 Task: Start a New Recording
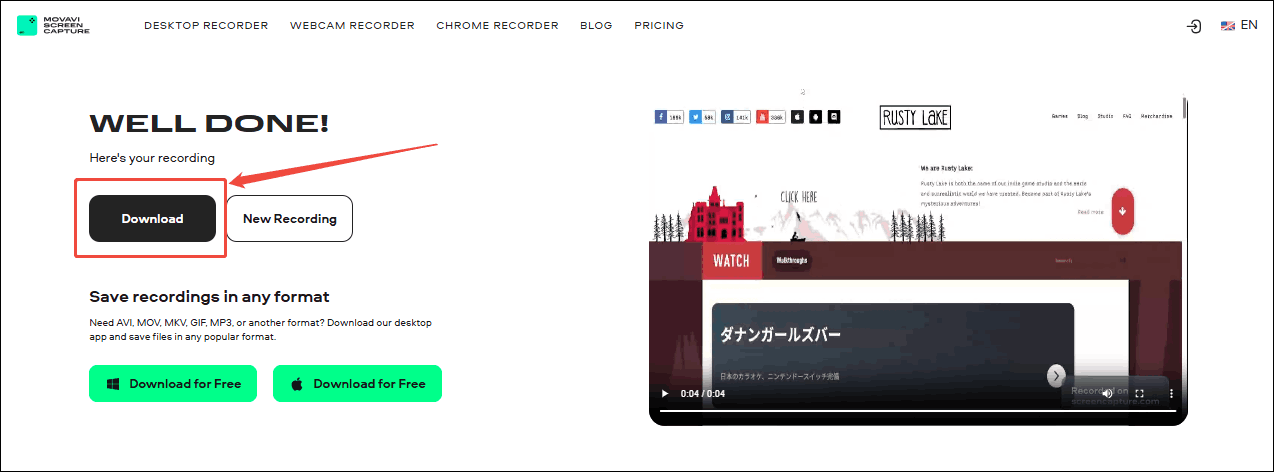(x=289, y=218)
